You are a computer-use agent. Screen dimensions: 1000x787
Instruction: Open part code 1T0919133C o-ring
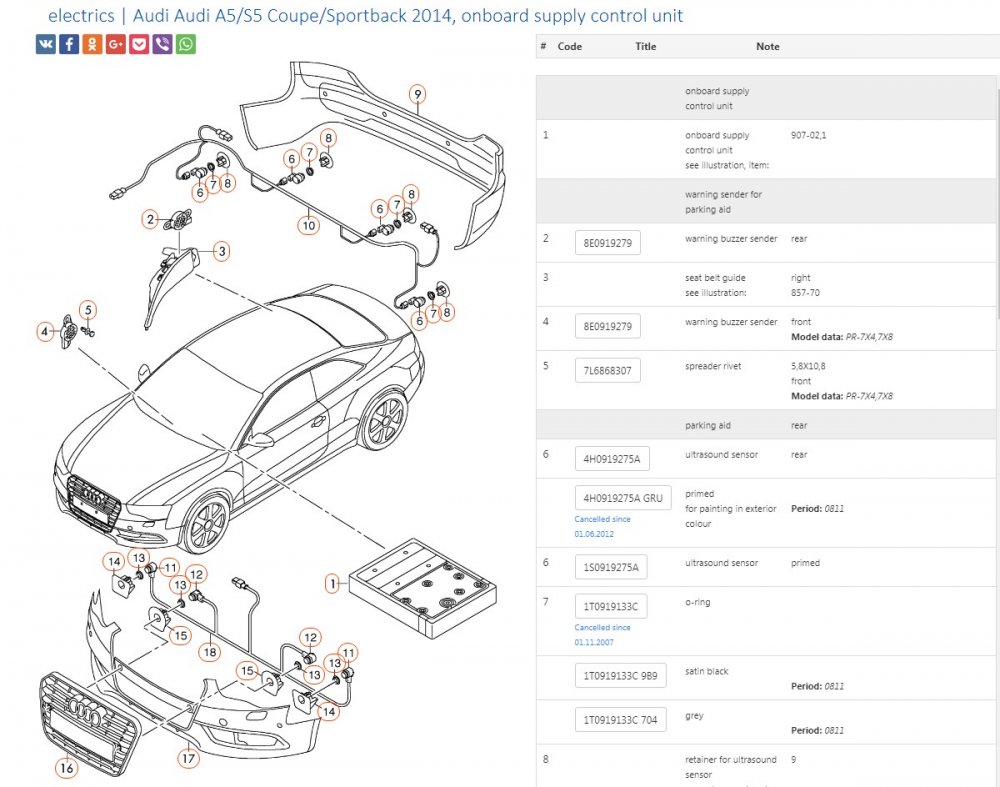(611, 607)
